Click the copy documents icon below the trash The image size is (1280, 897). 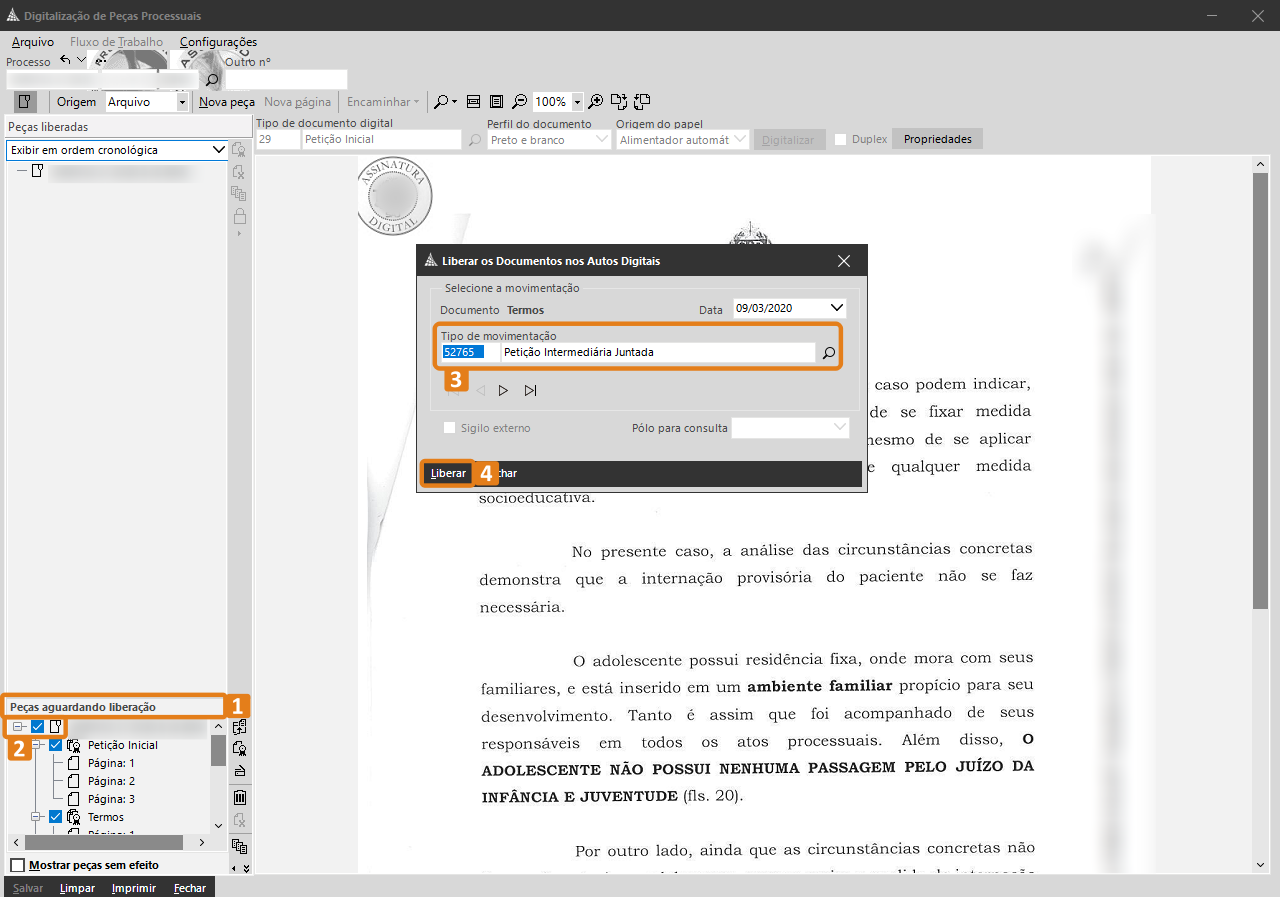coord(239,846)
